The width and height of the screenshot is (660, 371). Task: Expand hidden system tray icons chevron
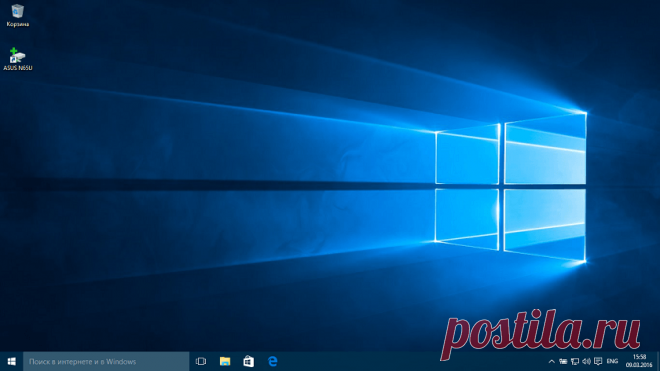pyautogui.click(x=551, y=361)
